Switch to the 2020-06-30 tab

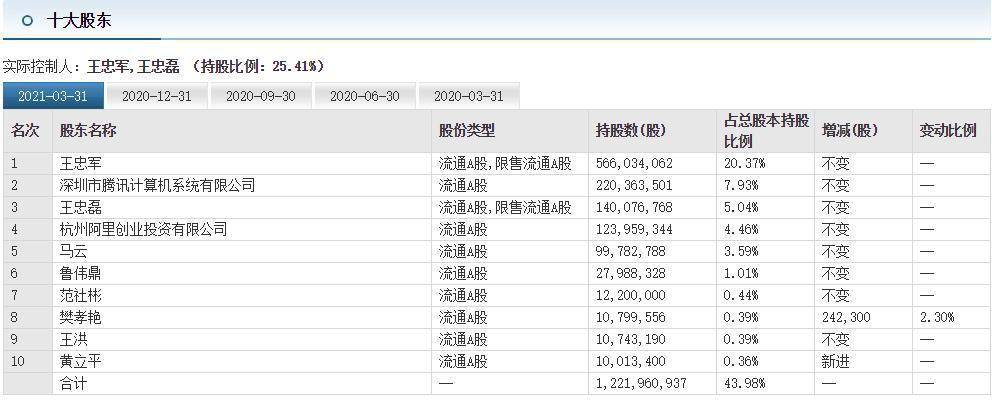click(364, 96)
